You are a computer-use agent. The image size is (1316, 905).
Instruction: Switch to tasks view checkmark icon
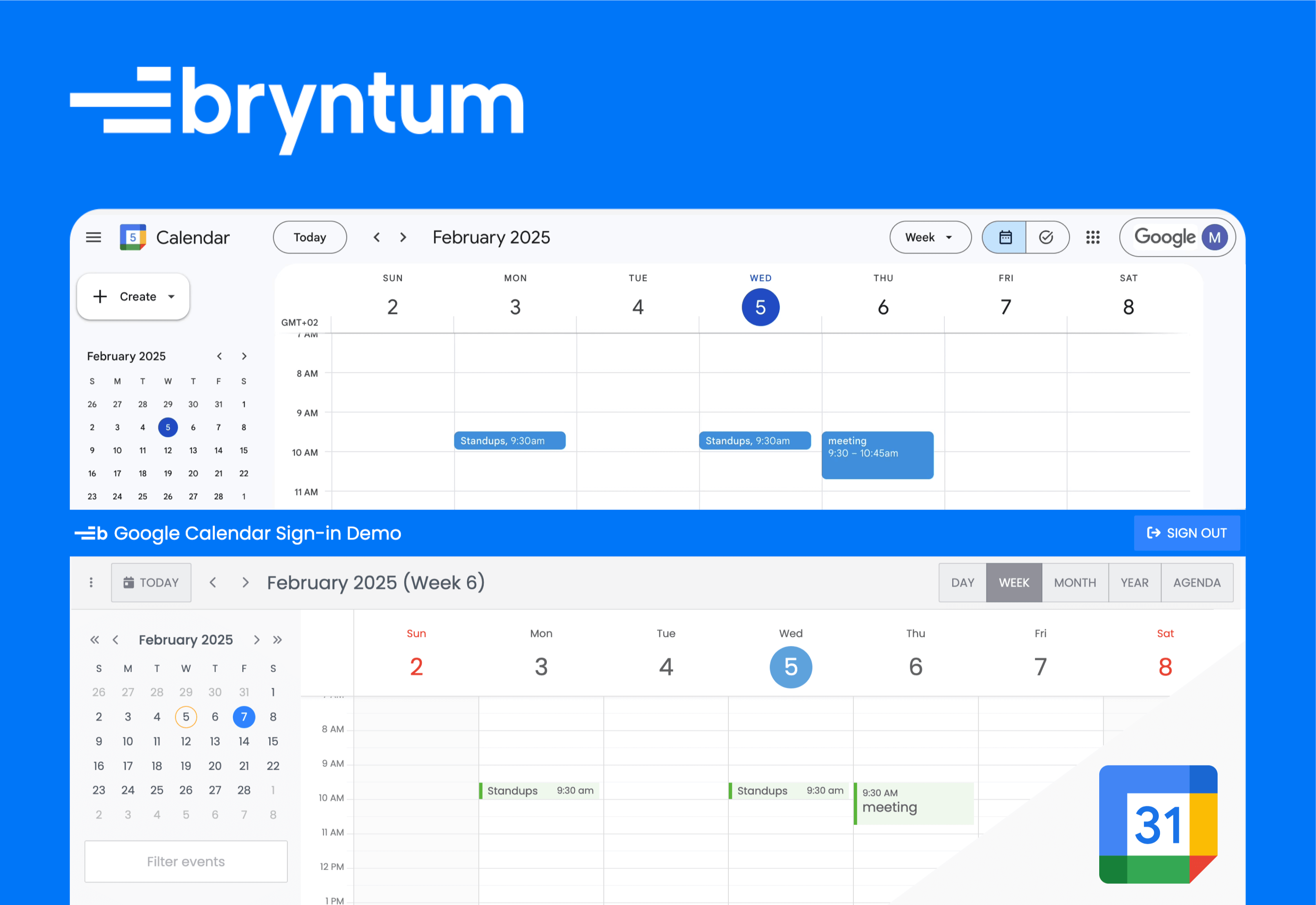pyautogui.click(x=1047, y=237)
